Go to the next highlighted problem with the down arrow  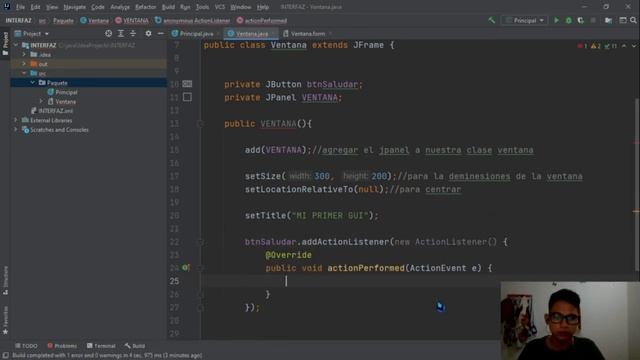[634, 46]
